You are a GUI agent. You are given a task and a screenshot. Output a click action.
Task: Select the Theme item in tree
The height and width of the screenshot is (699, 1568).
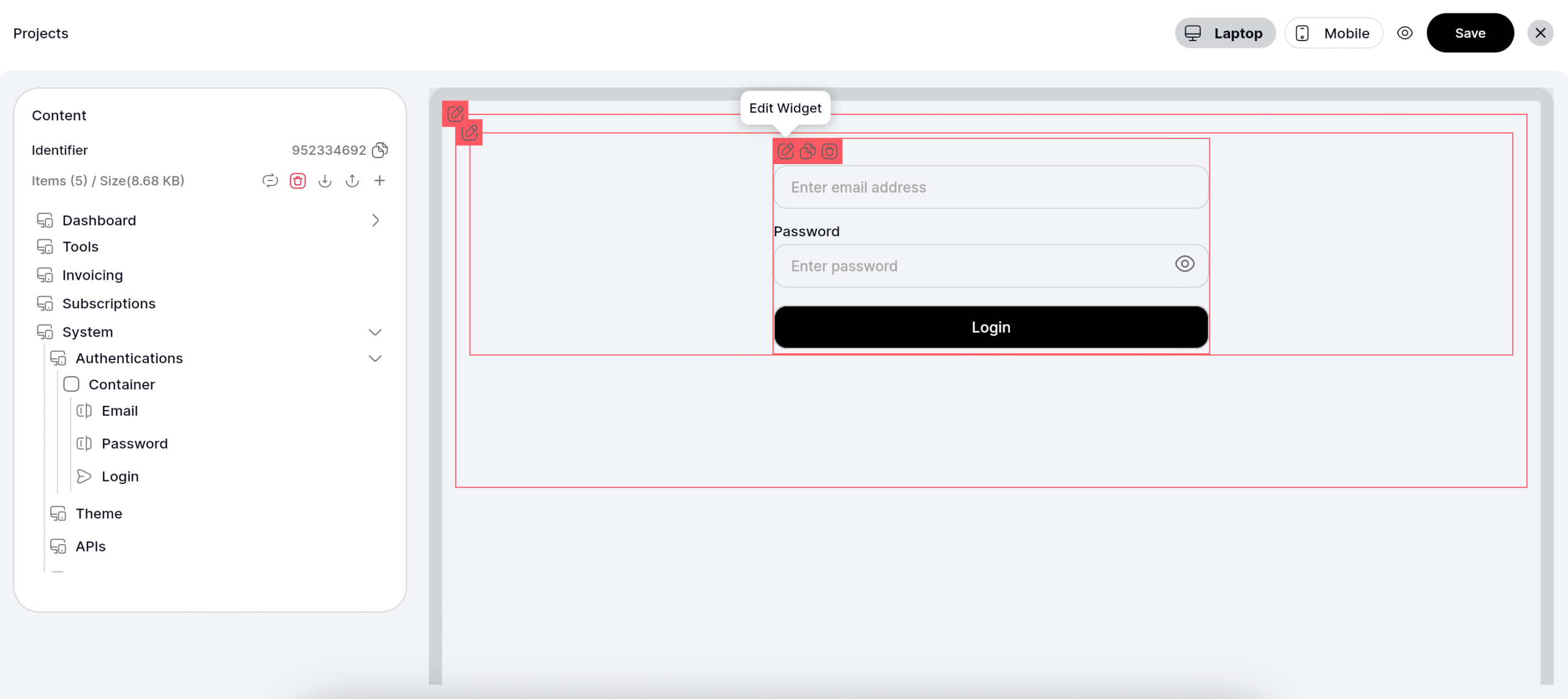99,514
